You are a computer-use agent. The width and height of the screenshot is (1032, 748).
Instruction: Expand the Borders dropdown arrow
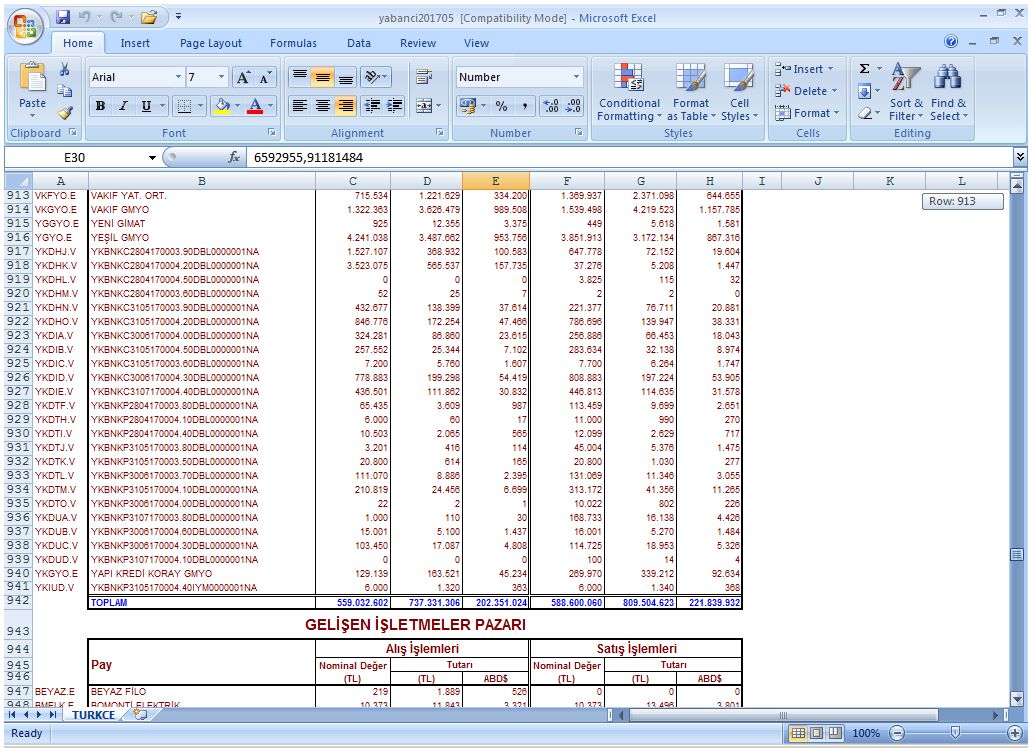pos(201,106)
